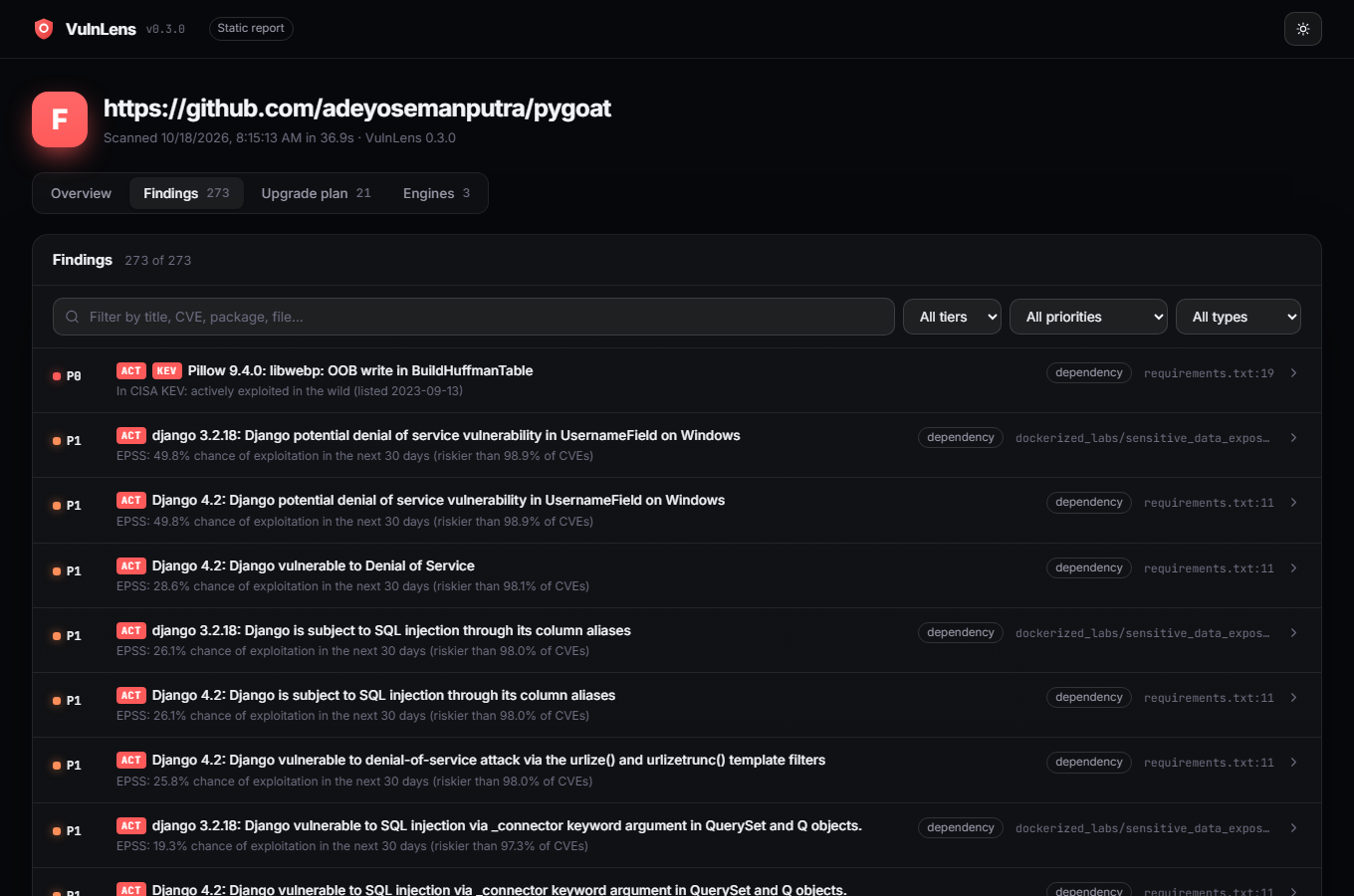This screenshot has width=1354, height=896.
Task: Click requirements.txt:19 file reference
Action: point(1209,373)
